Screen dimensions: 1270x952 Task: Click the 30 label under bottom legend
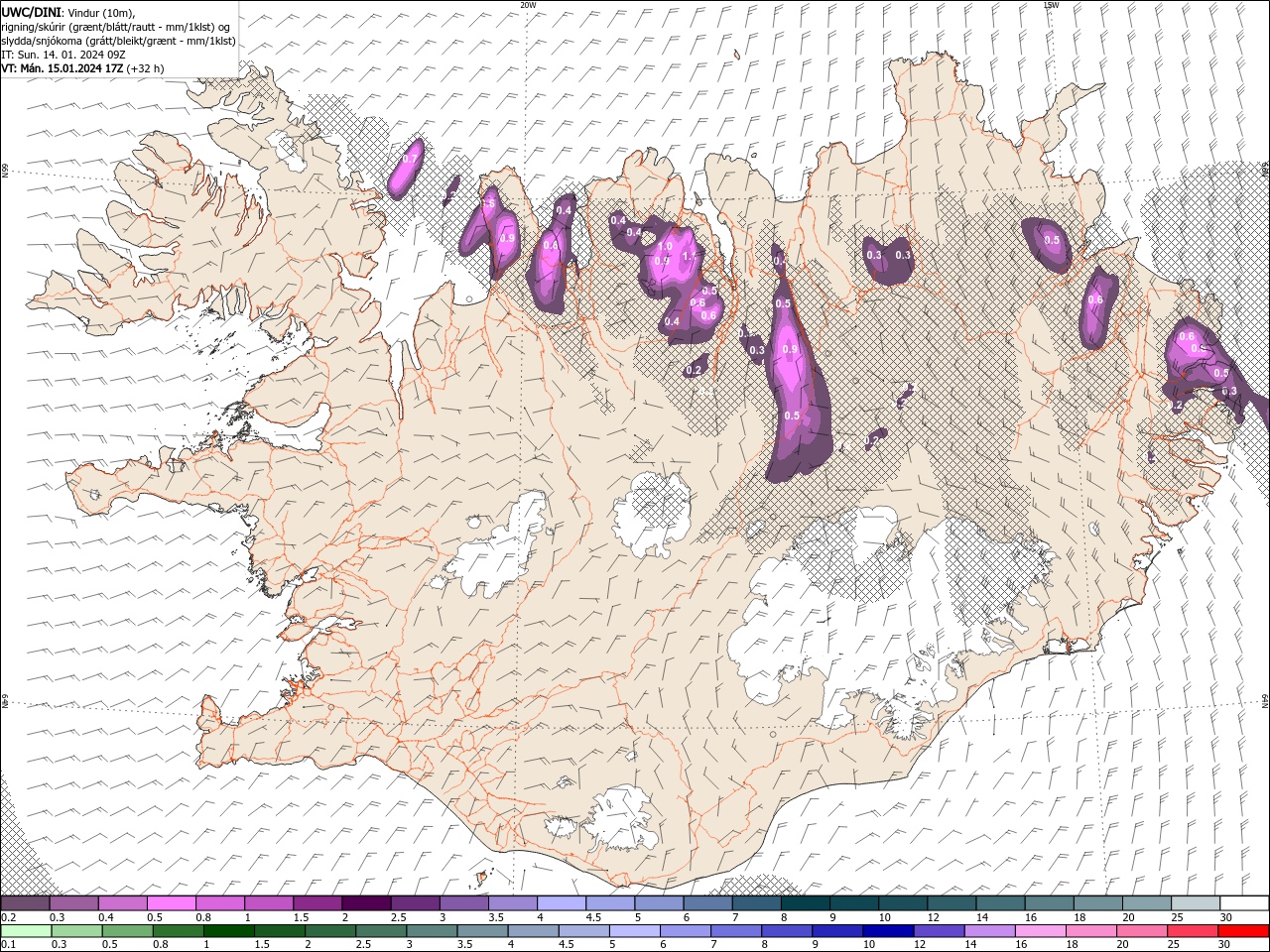(x=1225, y=945)
